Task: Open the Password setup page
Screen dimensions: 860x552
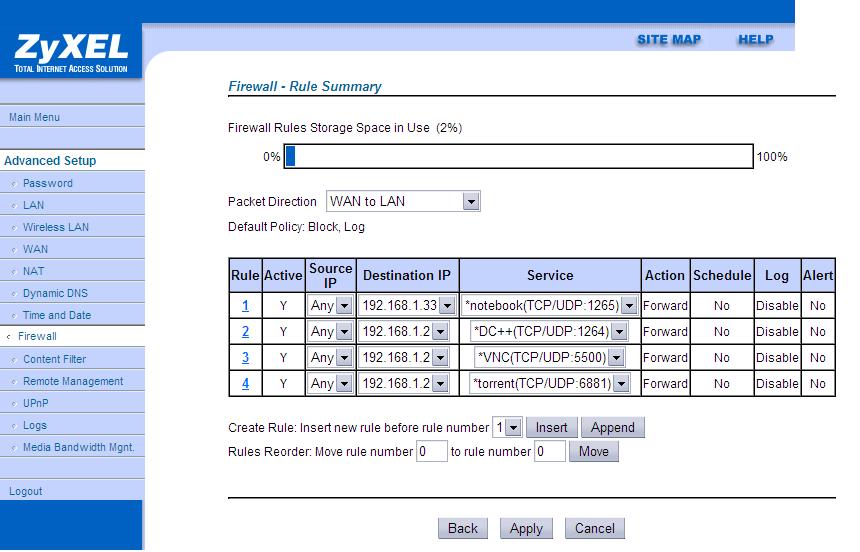Action: 48,183
